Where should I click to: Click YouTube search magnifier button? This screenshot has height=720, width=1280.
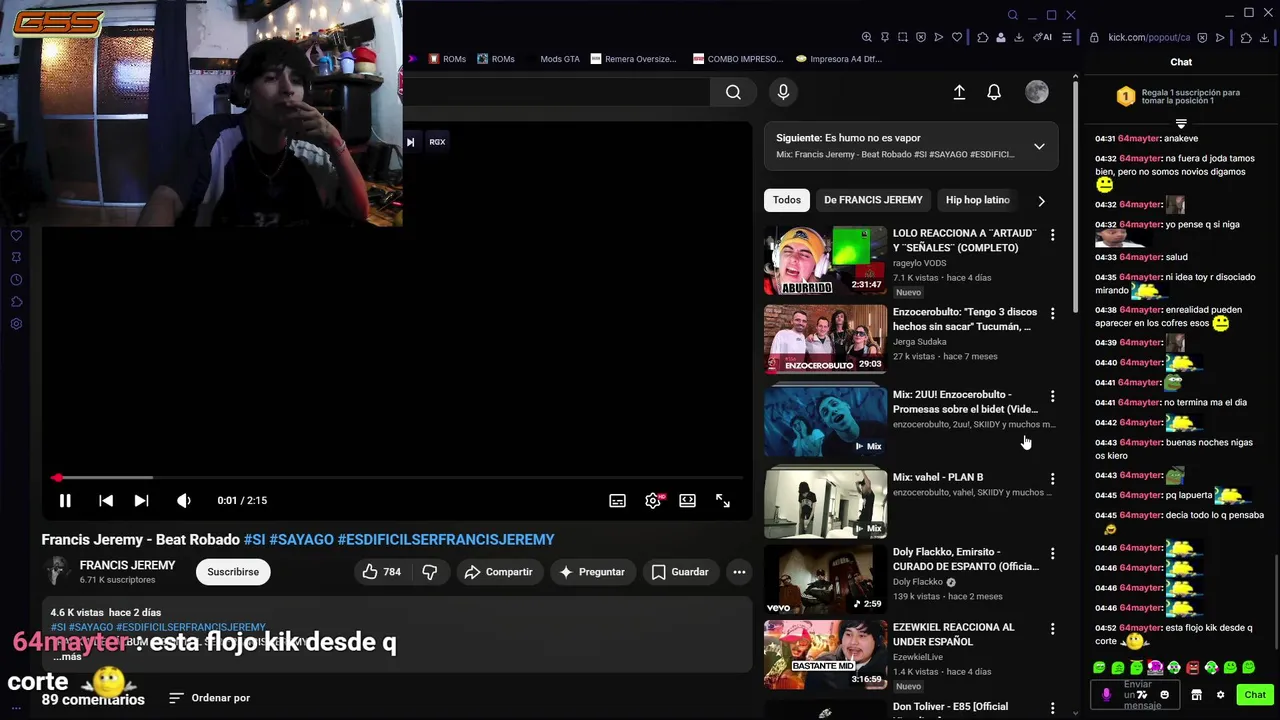pyautogui.click(x=733, y=92)
